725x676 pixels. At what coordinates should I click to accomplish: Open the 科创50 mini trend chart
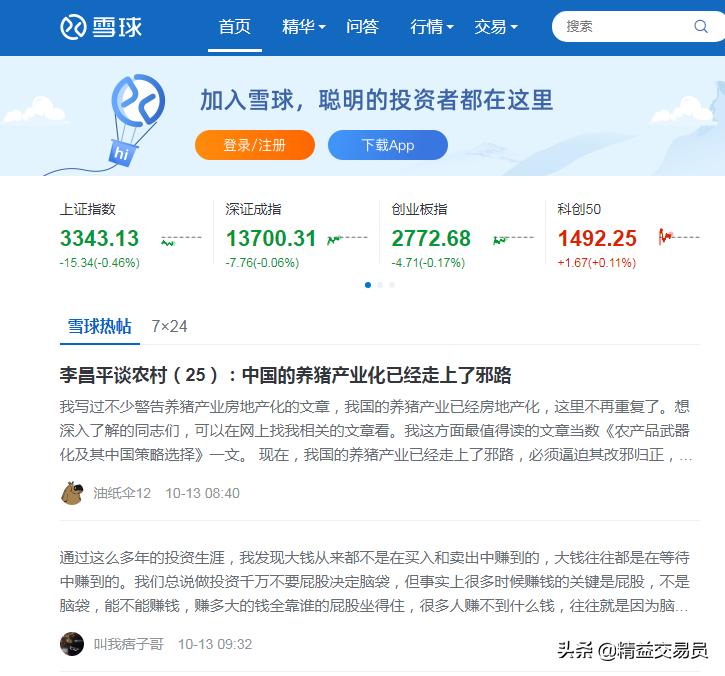[679, 236]
